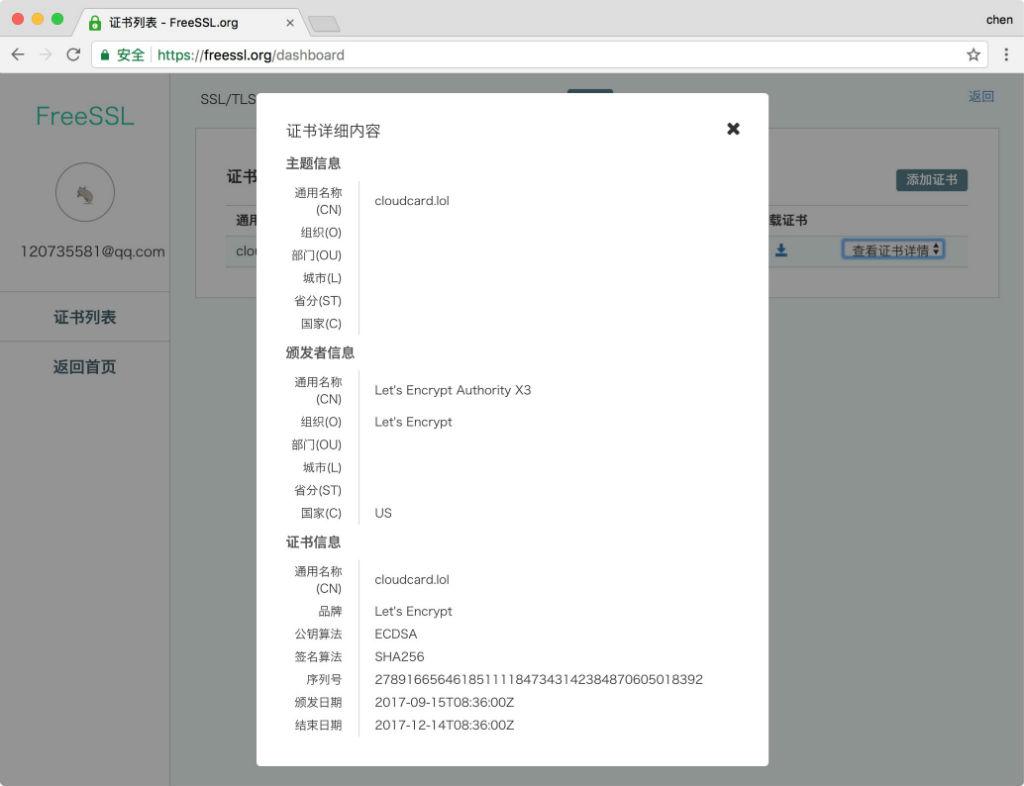Click the FreeSSL logo
This screenshot has height=786, width=1024.
85,116
